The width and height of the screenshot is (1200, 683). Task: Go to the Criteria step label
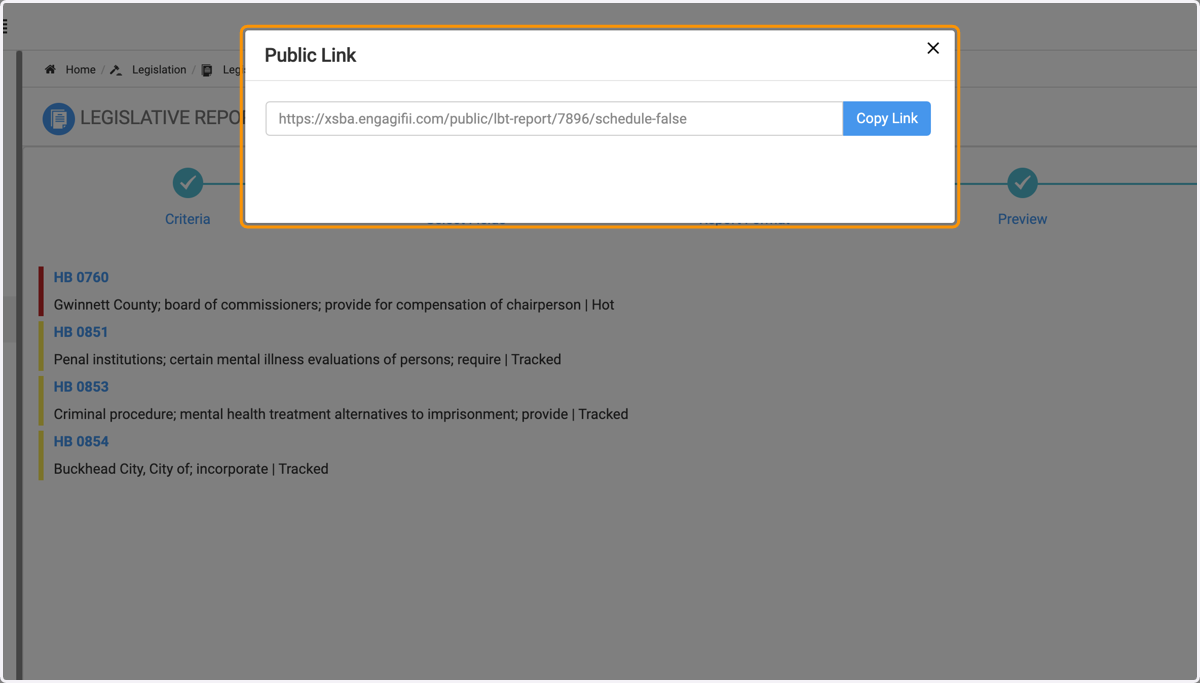pos(188,219)
